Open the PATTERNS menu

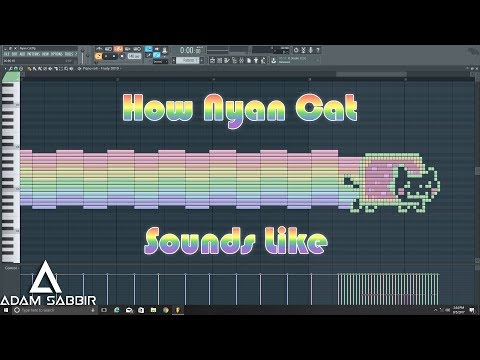click(x=33, y=54)
